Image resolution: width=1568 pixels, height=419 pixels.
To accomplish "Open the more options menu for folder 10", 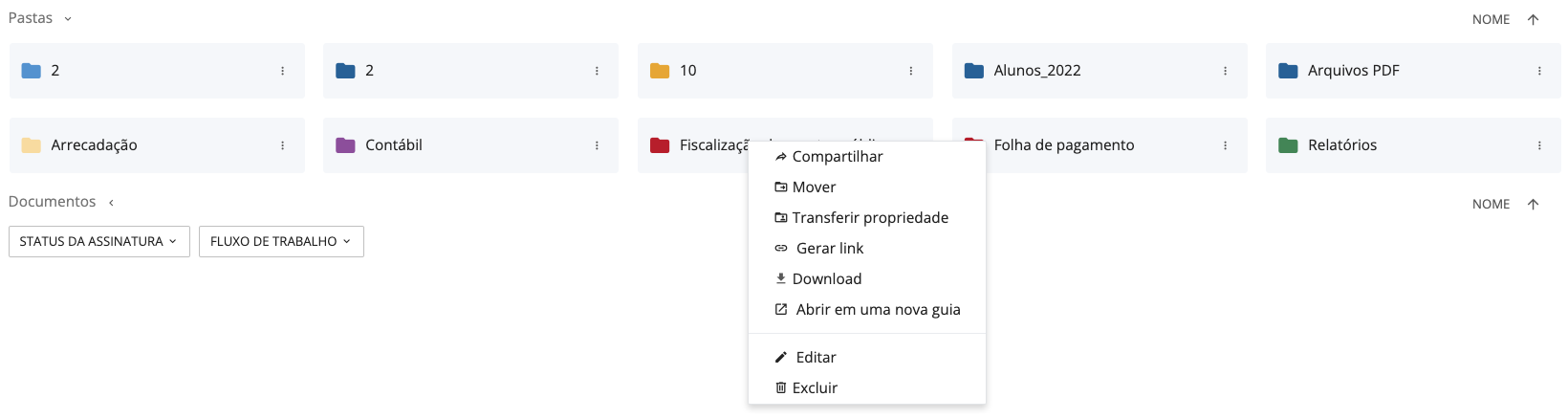I will click(910, 71).
